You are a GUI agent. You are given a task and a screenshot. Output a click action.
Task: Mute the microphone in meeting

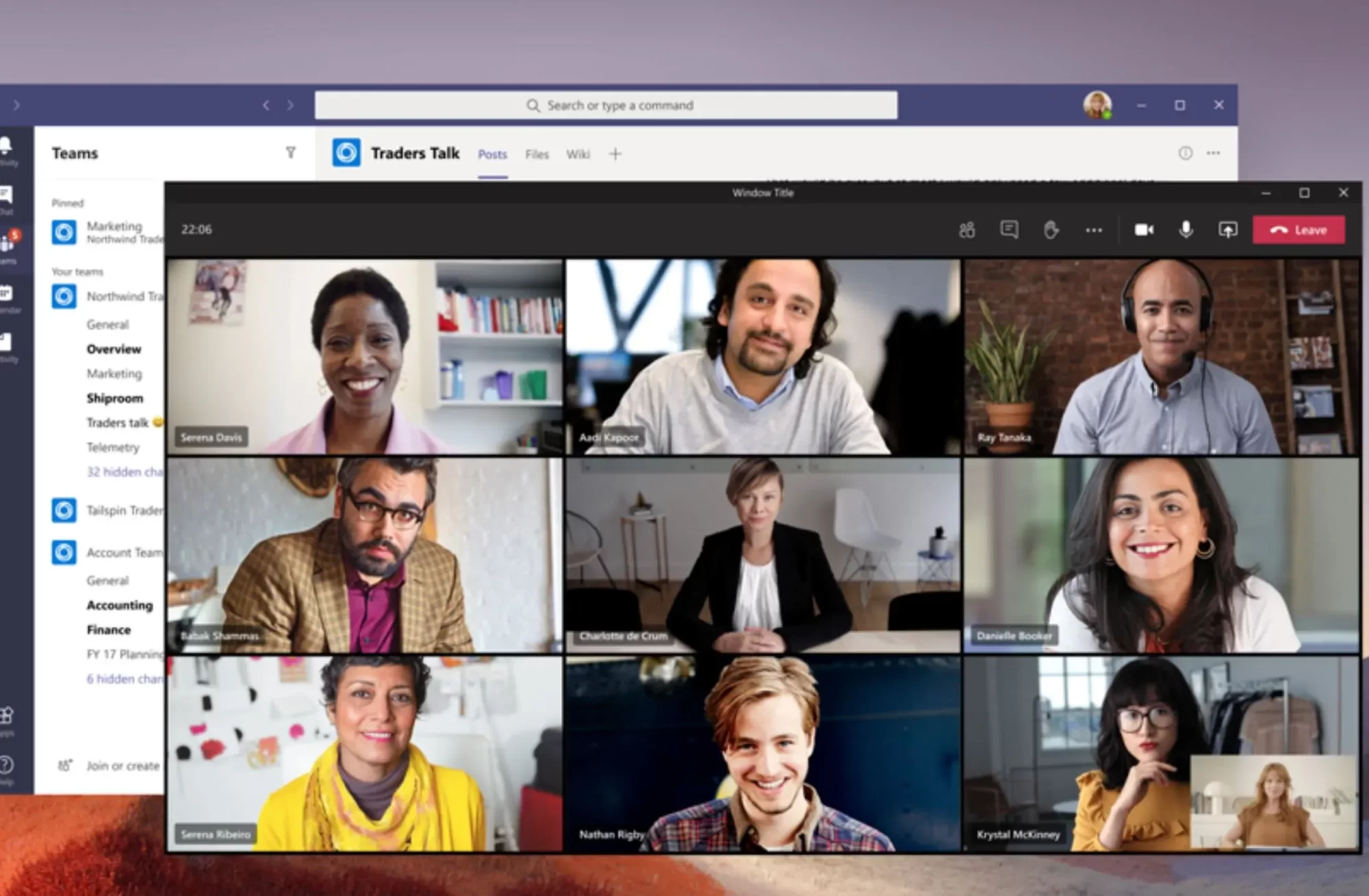pos(1186,230)
